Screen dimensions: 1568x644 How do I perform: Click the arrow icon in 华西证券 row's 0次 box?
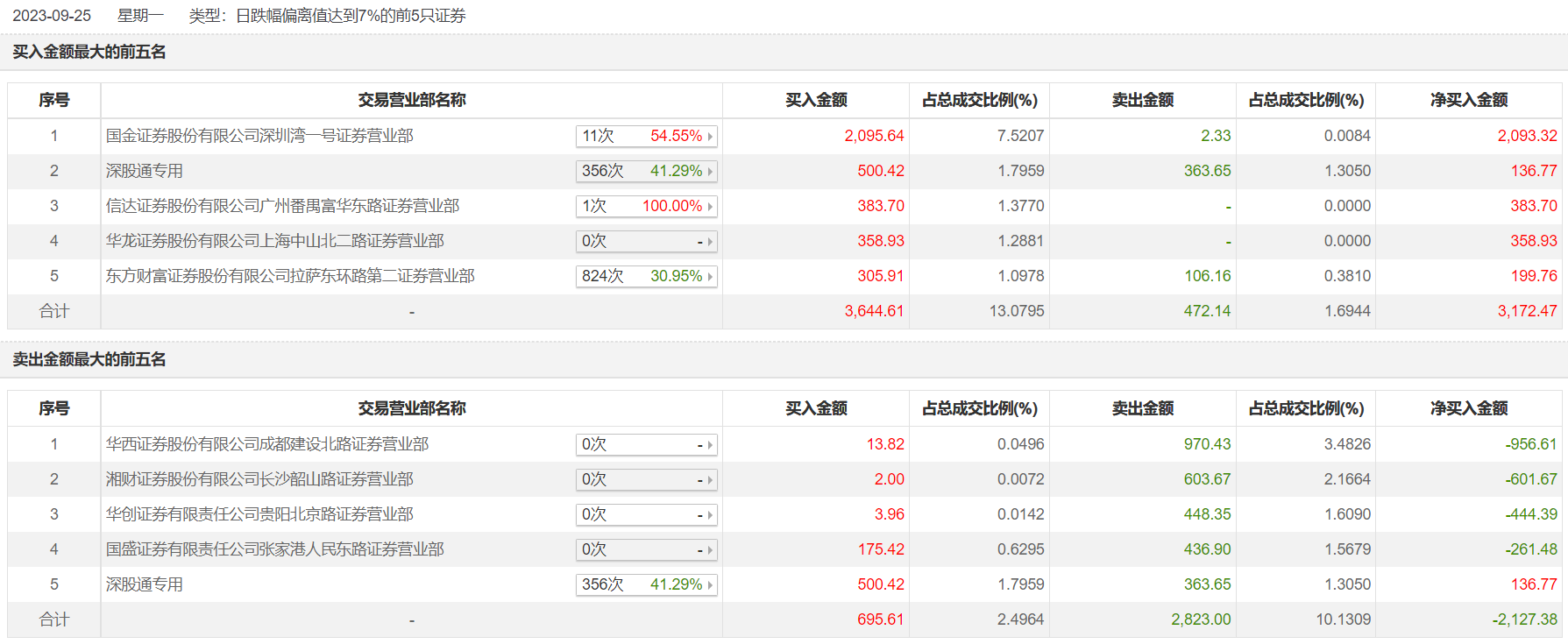tap(710, 445)
